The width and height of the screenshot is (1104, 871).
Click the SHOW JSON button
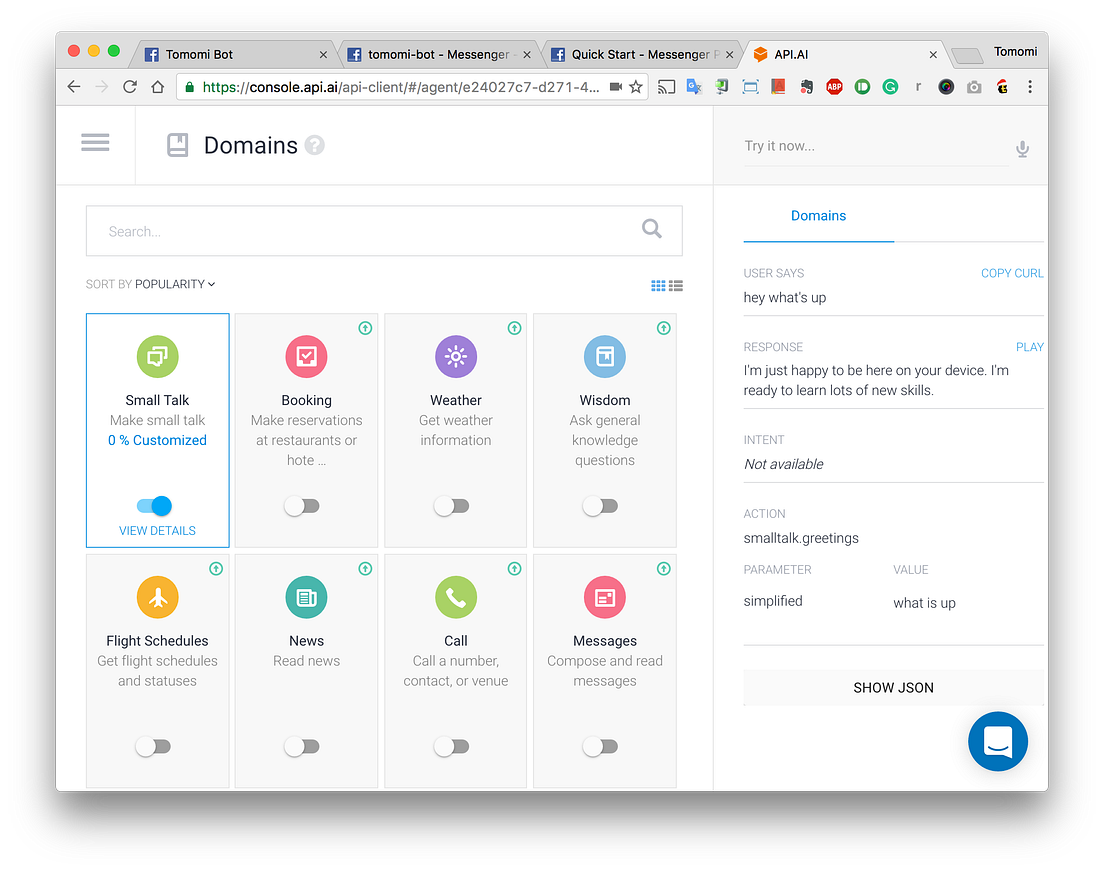[x=893, y=687]
